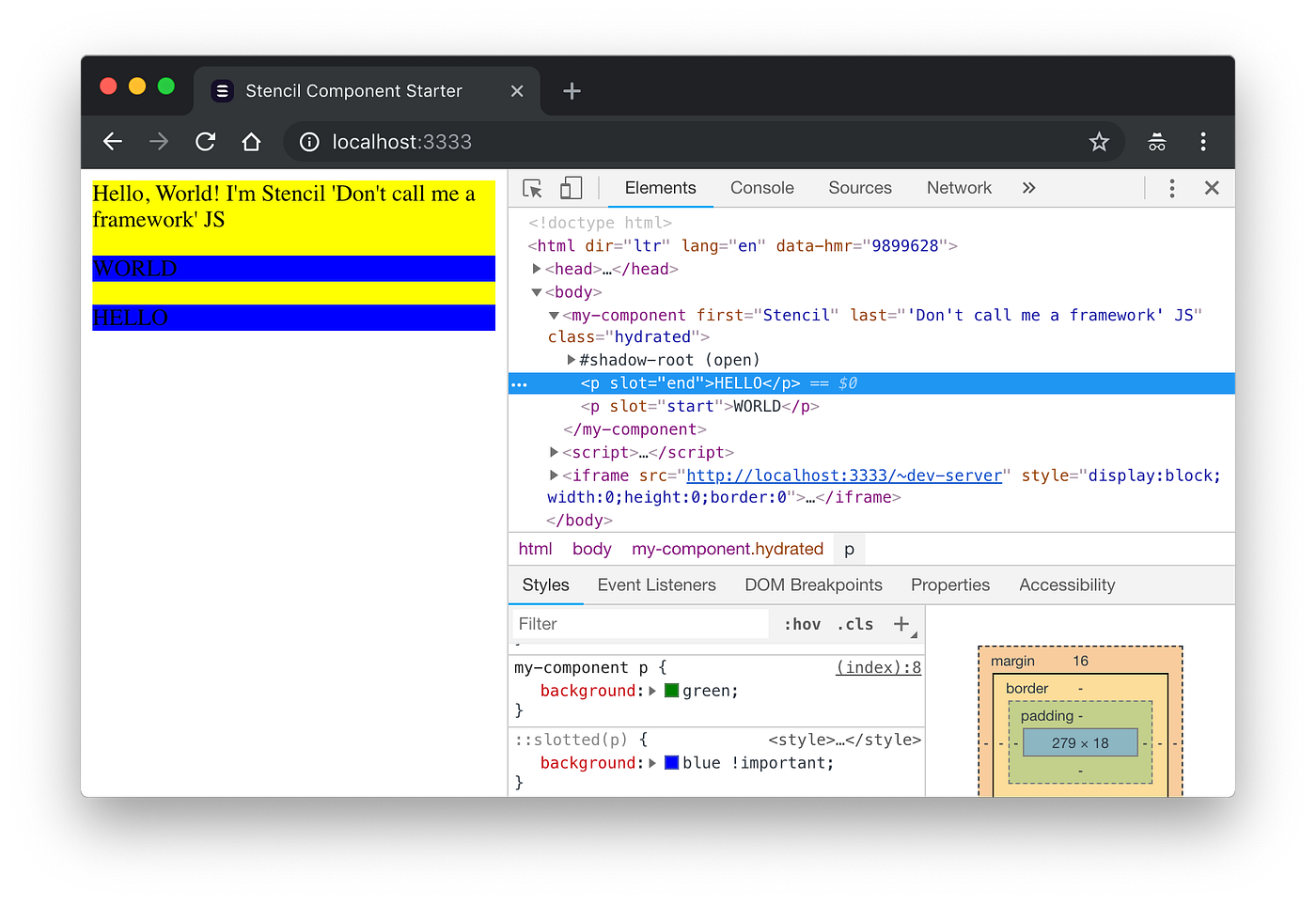Click the incognito icon in the toolbar
Screen dimensions: 1316x904
1157,142
